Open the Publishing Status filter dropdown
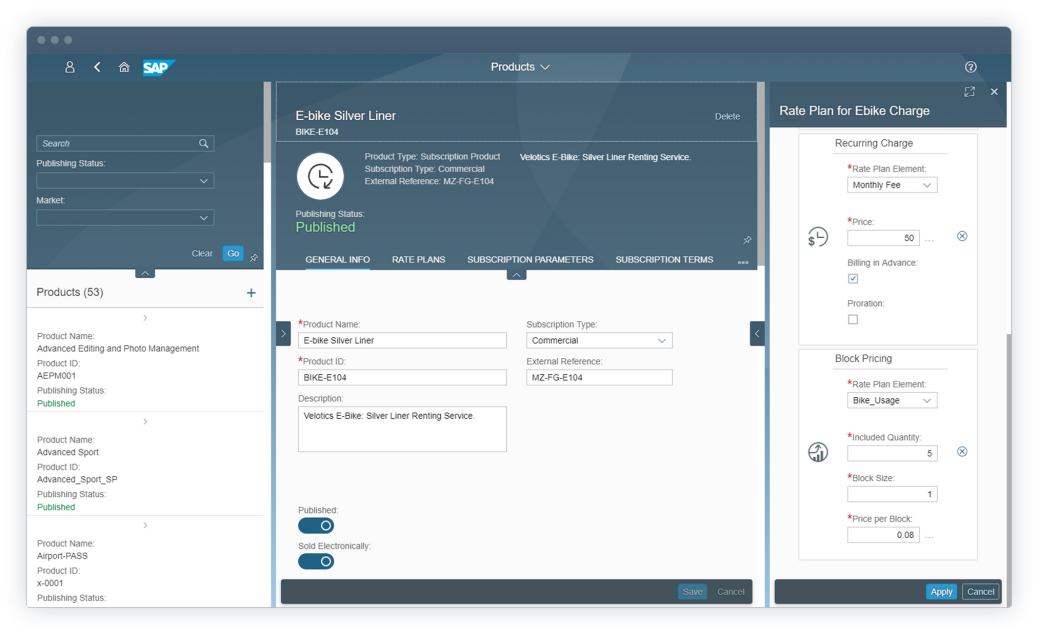Screen dimensions: 1038x634 point(125,181)
